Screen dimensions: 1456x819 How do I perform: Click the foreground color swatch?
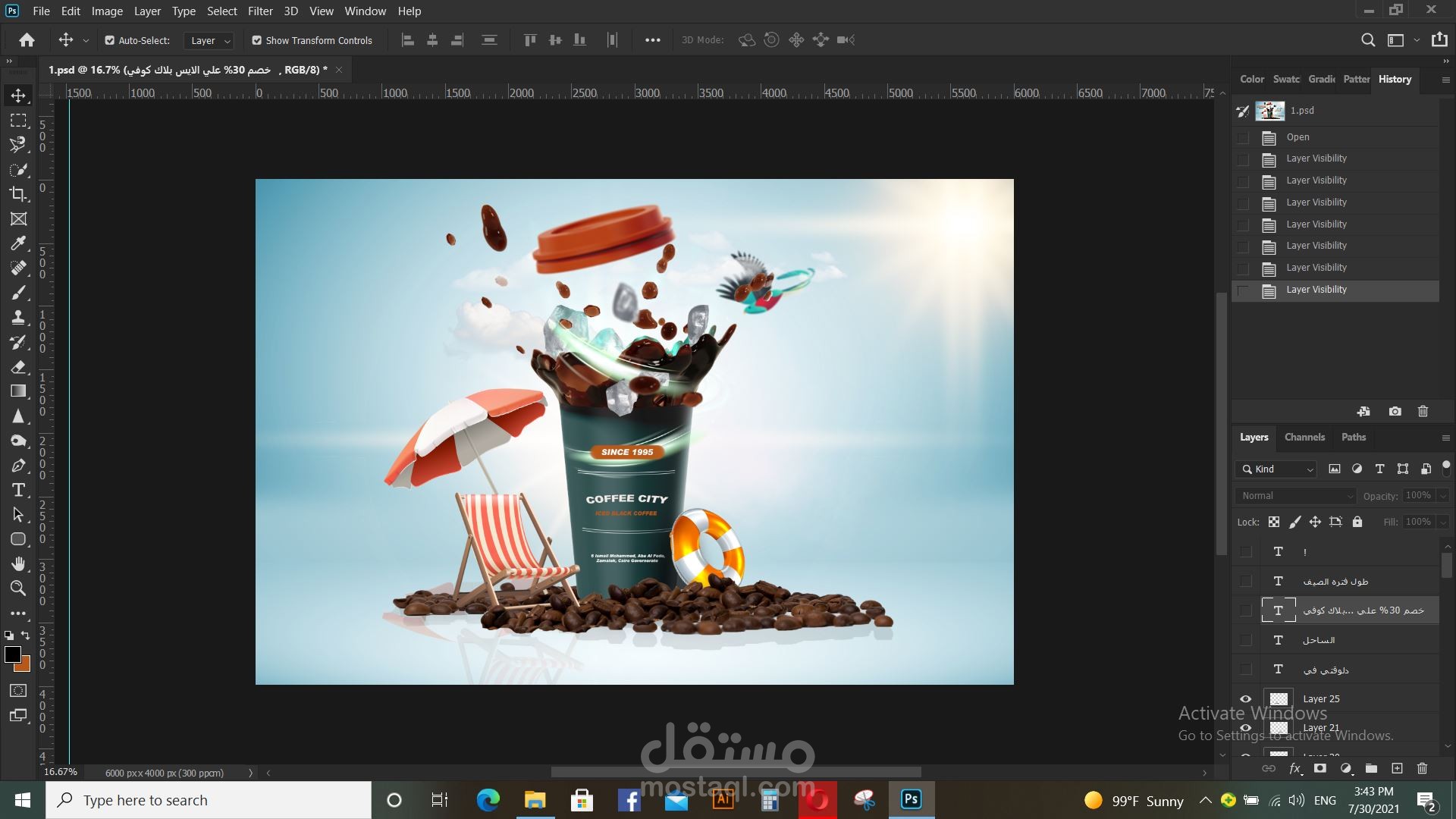[13, 654]
